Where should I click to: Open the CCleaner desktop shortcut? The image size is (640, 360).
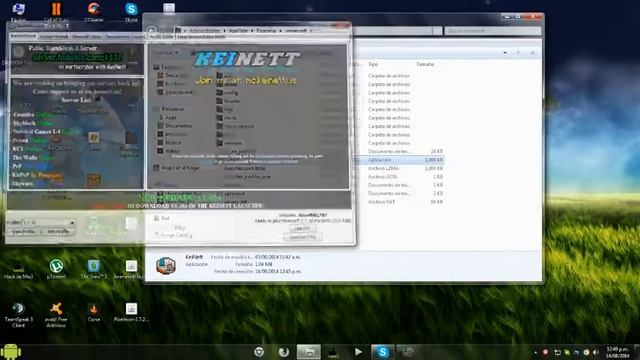pyautogui.click(x=93, y=11)
